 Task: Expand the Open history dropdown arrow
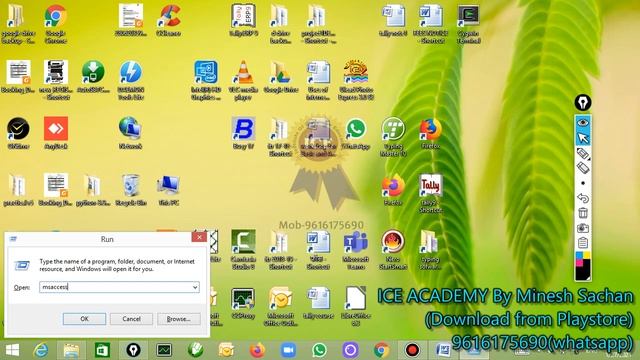[195, 287]
